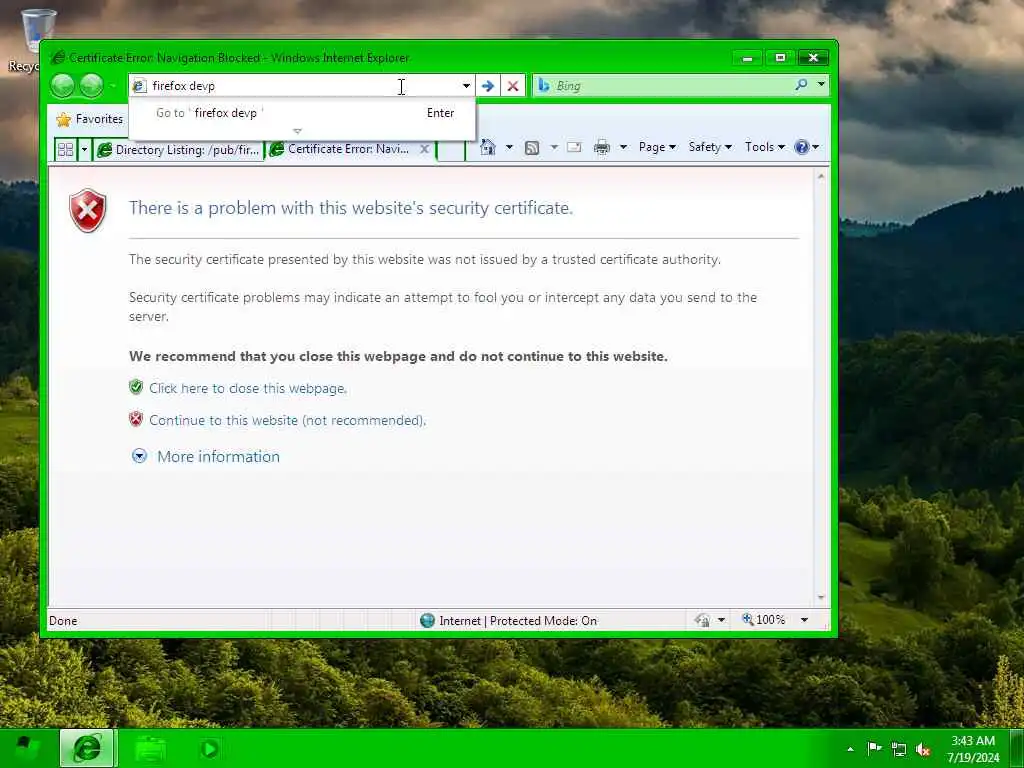The width and height of the screenshot is (1024, 768).
Task: Expand the address bar autocomplete dropdown
Action: click(466, 86)
